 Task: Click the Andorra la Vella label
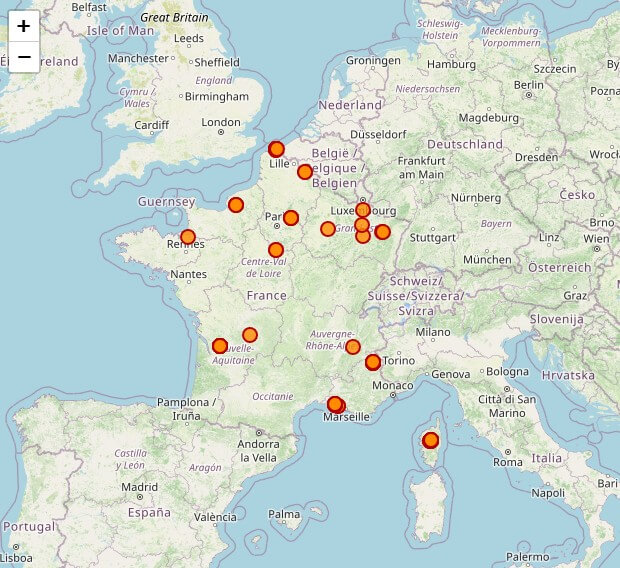pyautogui.click(x=259, y=451)
